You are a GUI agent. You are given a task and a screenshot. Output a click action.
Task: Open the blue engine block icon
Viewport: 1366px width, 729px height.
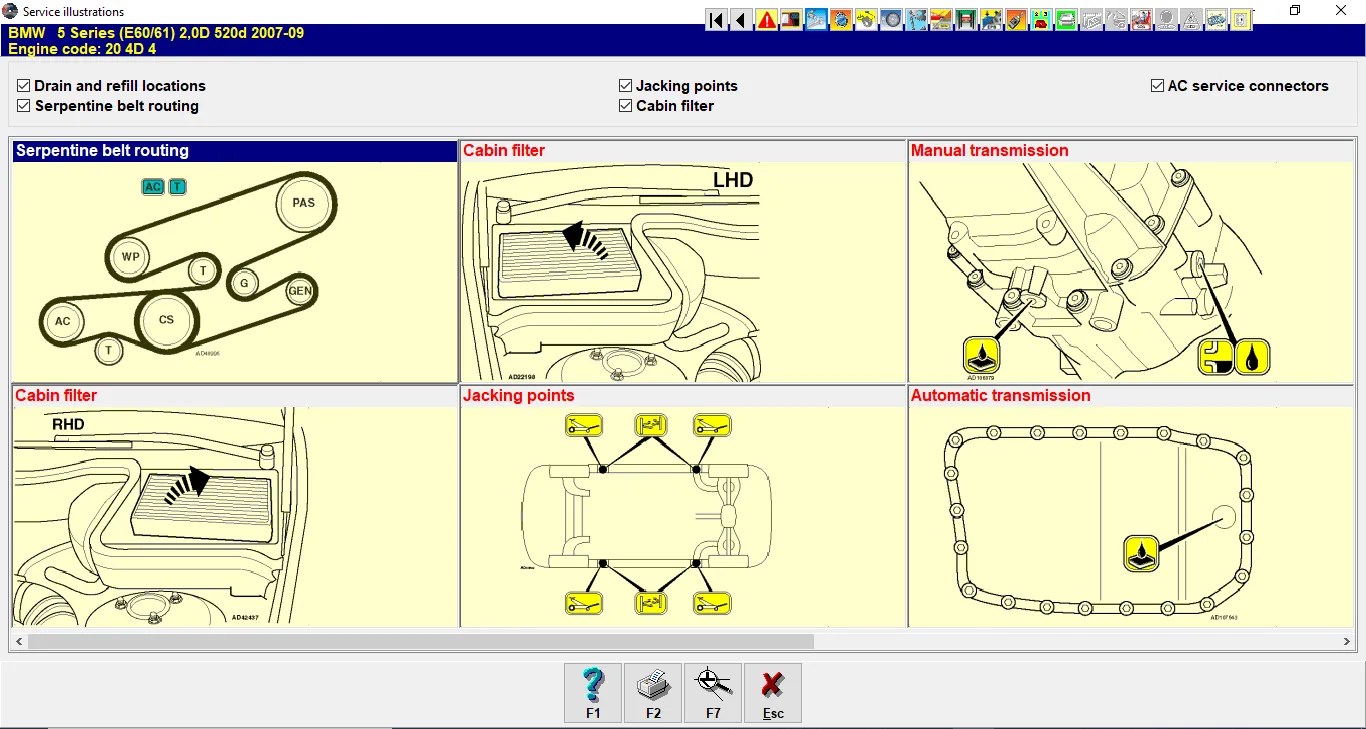pyautogui.click(x=1216, y=19)
